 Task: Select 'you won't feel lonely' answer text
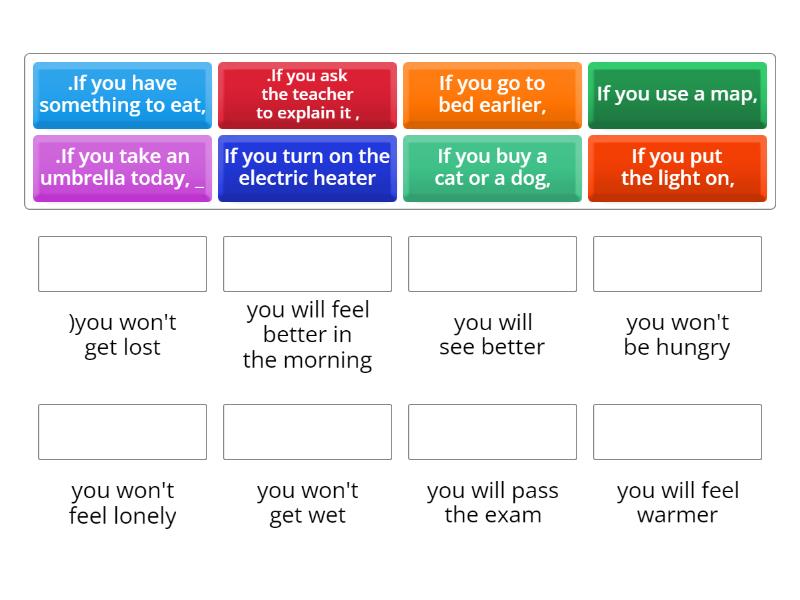pyautogui.click(x=122, y=503)
